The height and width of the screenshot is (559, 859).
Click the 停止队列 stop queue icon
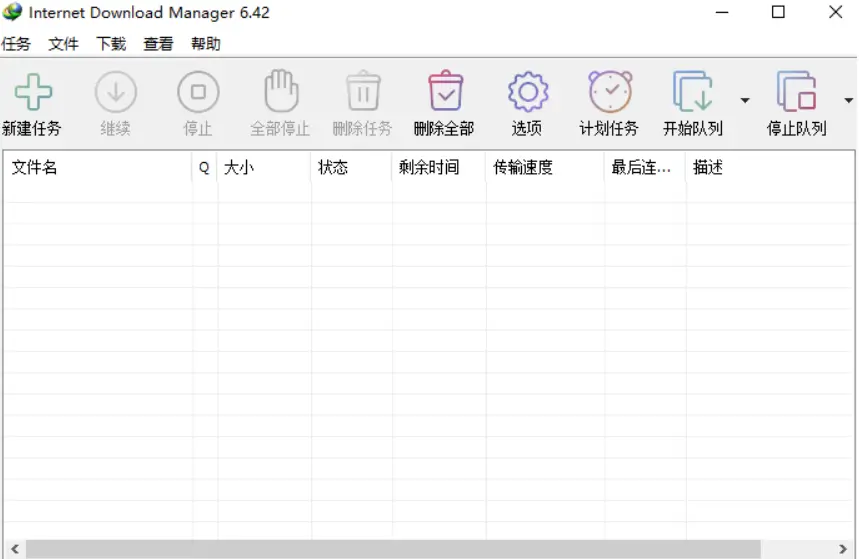coord(796,91)
